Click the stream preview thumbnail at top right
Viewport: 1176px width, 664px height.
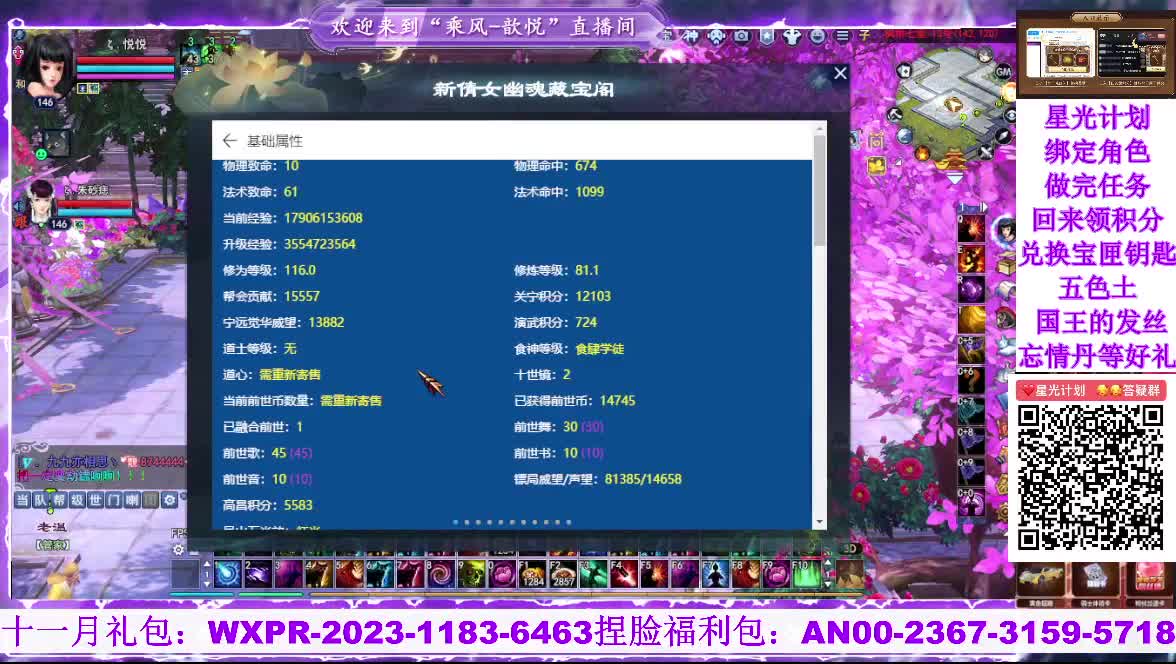(x=1095, y=54)
